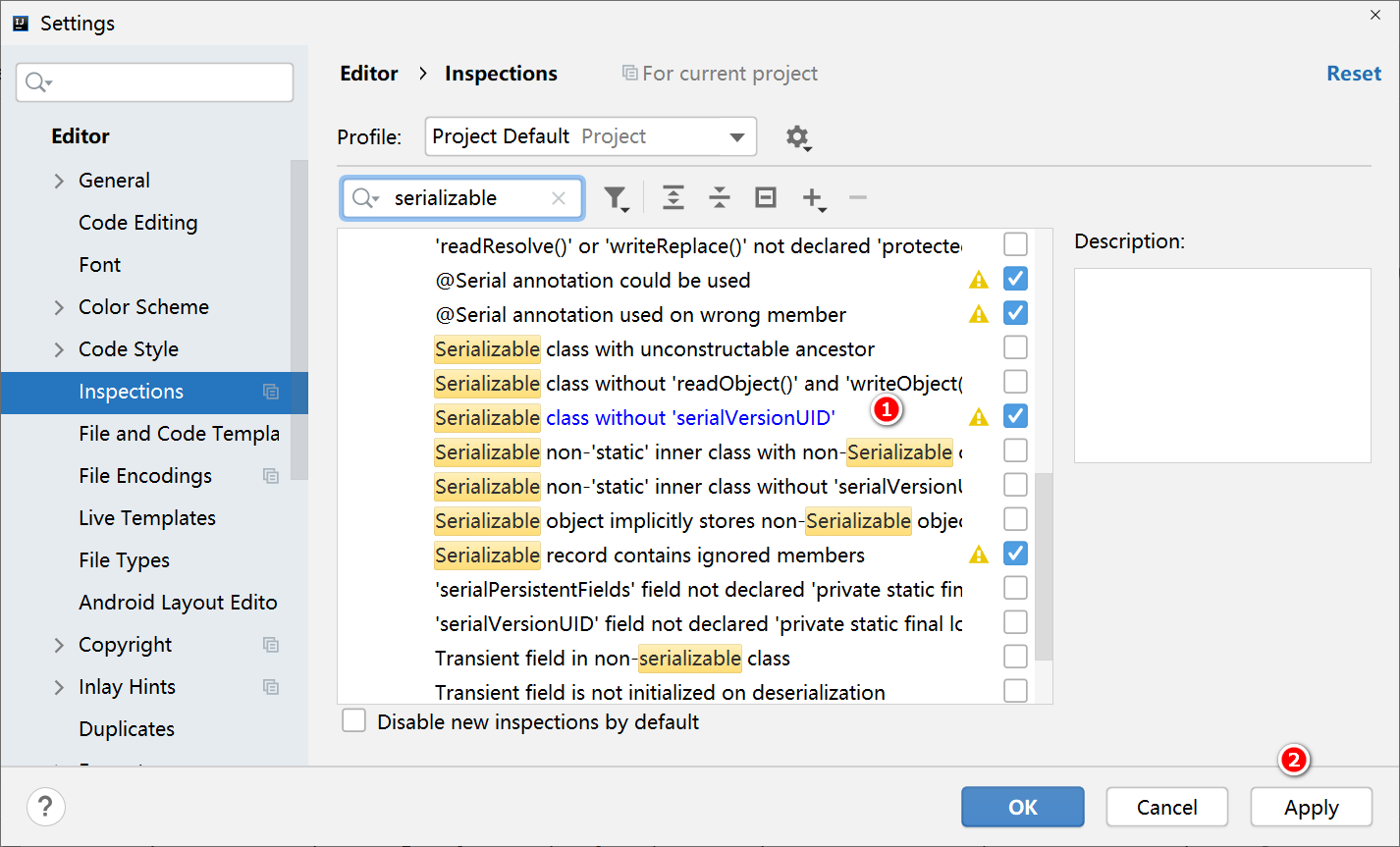Enable 'Transient field in non-serializable class' checkbox

[x=1016, y=657]
